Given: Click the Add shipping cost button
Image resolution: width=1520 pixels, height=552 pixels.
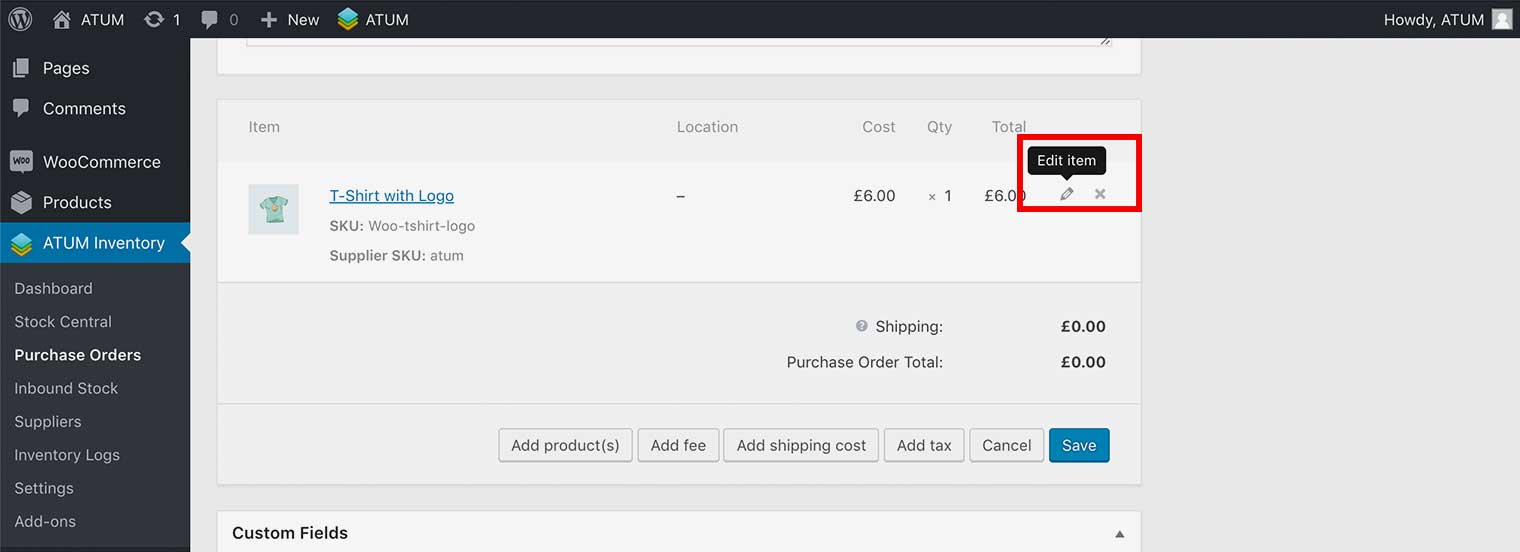Looking at the screenshot, I should (x=801, y=446).
